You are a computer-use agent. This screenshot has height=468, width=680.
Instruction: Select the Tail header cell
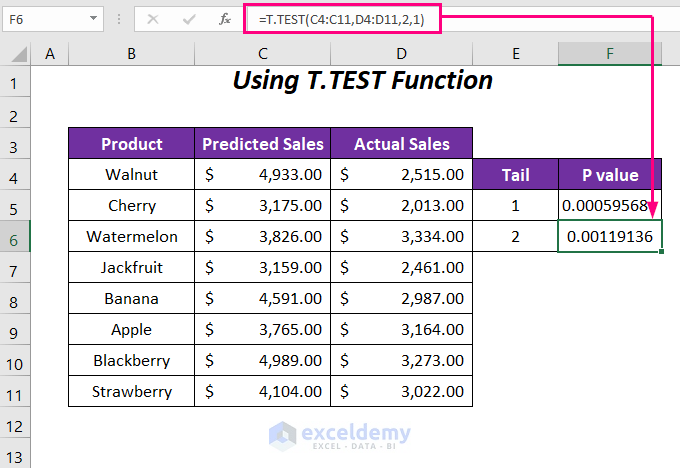tap(515, 175)
